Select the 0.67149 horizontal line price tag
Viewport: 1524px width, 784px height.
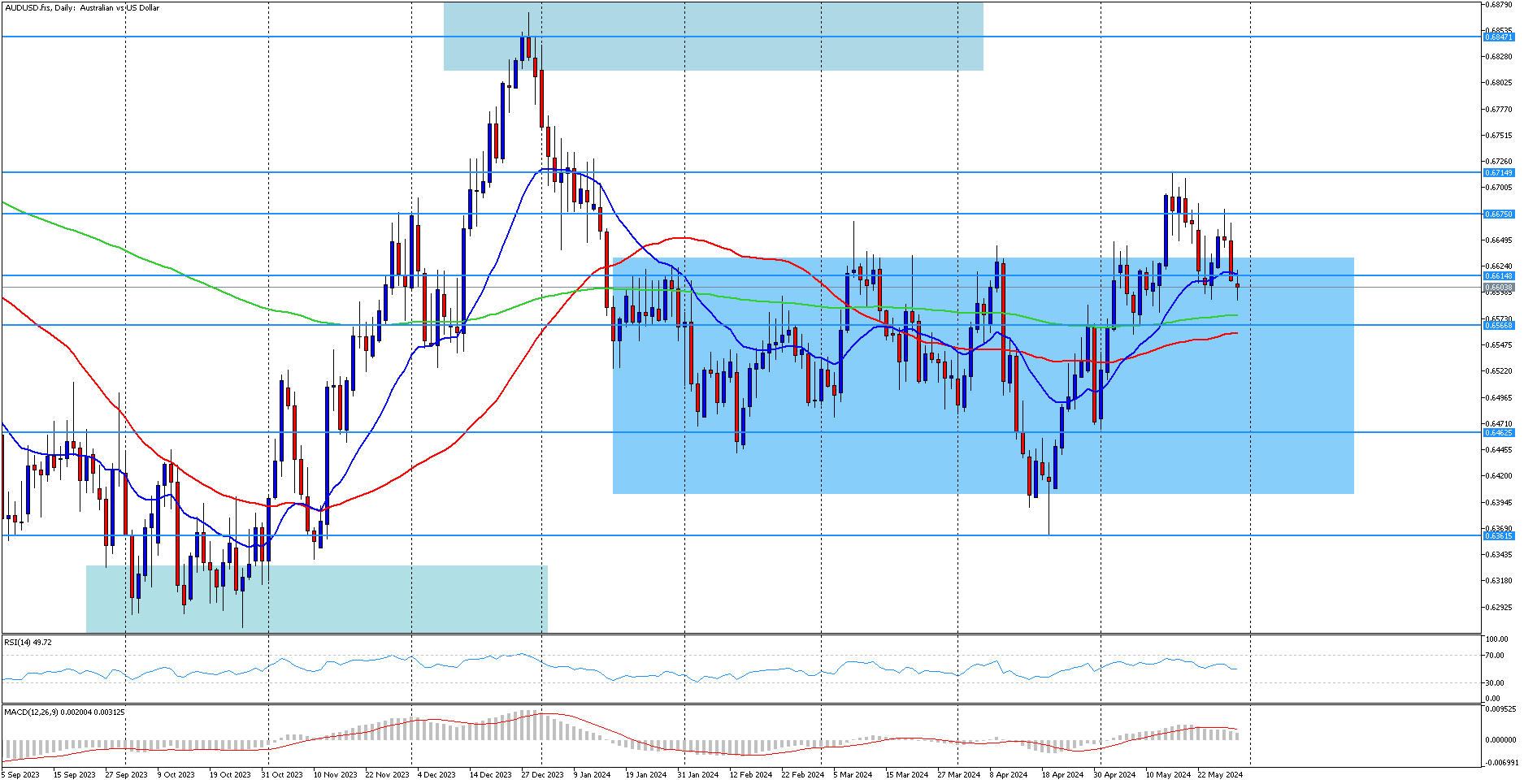[1499, 172]
